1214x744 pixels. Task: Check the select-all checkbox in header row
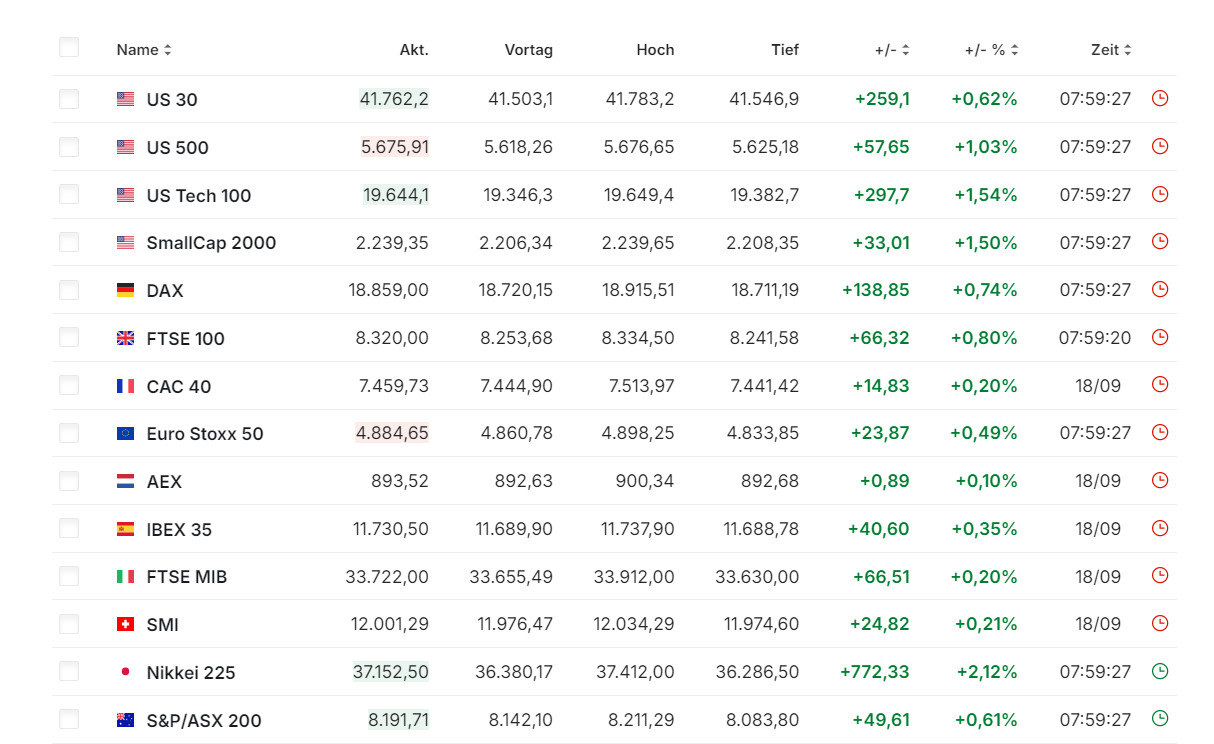(x=69, y=47)
